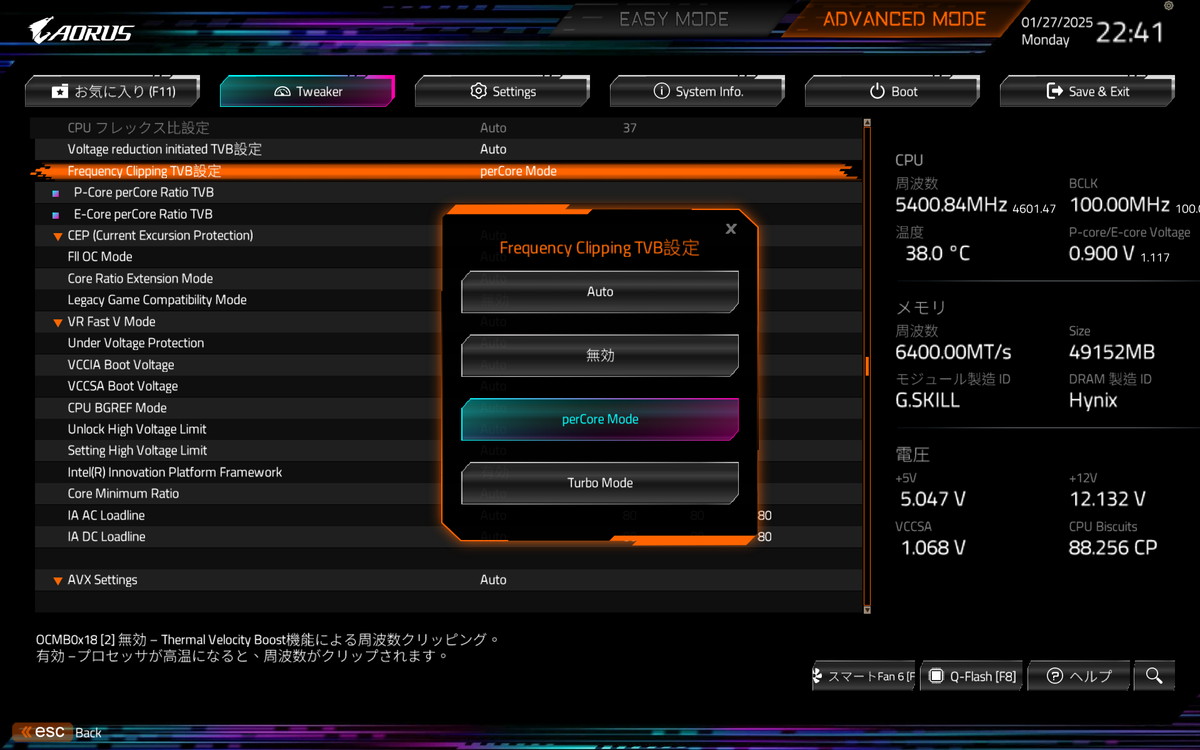This screenshot has width=1200, height=750.
Task: Click the System Info. circle icon
Action: coord(661,91)
